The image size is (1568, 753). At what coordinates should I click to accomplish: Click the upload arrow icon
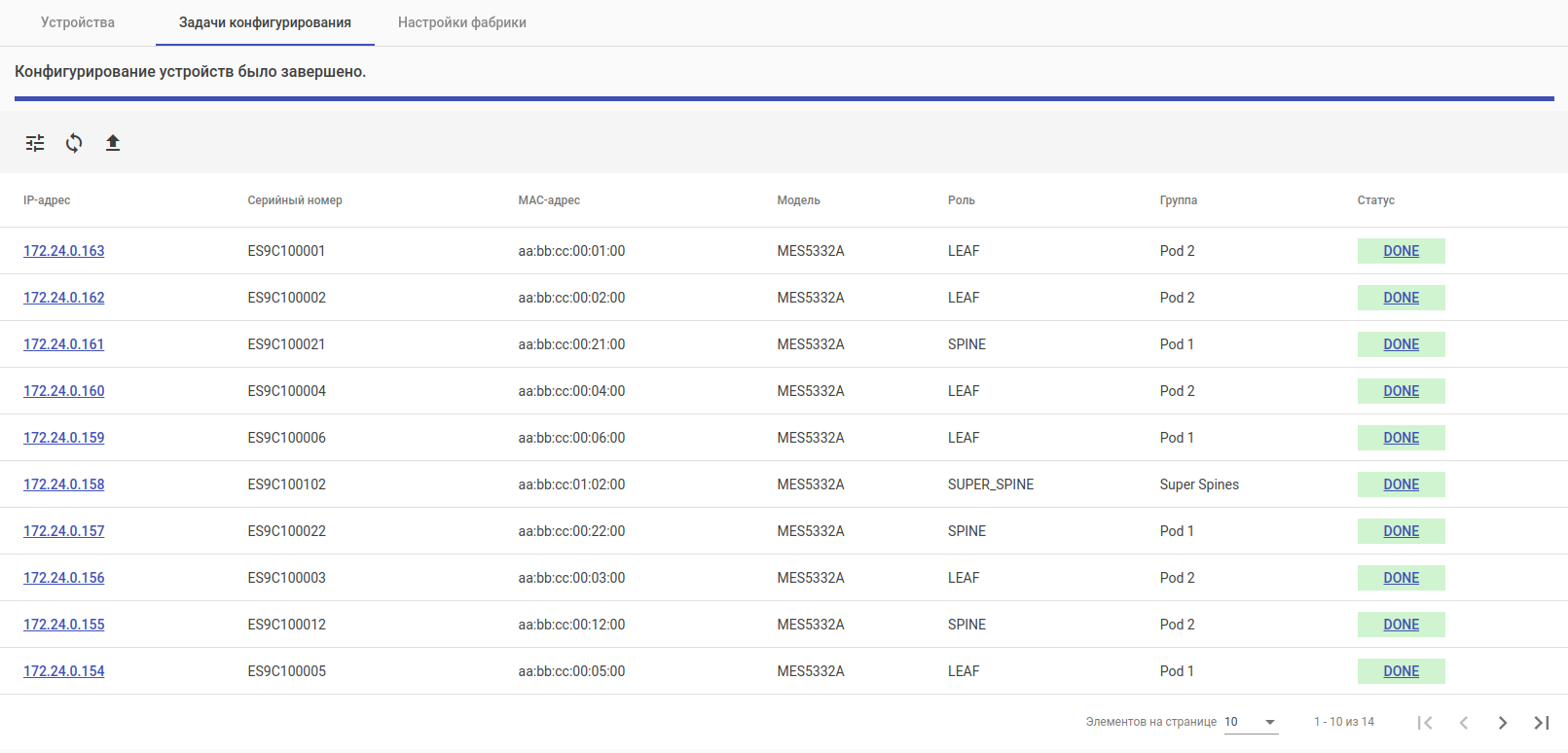click(x=113, y=143)
